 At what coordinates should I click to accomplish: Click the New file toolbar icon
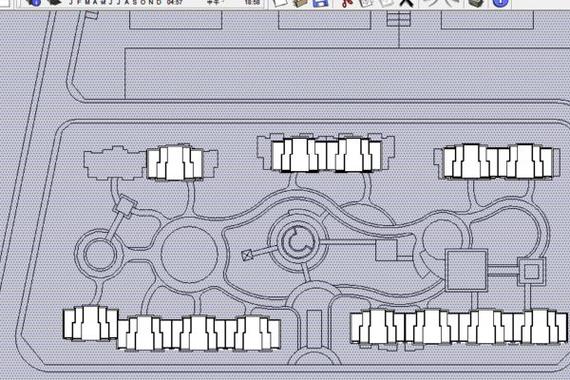pyautogui.click(x=280, y=3)
